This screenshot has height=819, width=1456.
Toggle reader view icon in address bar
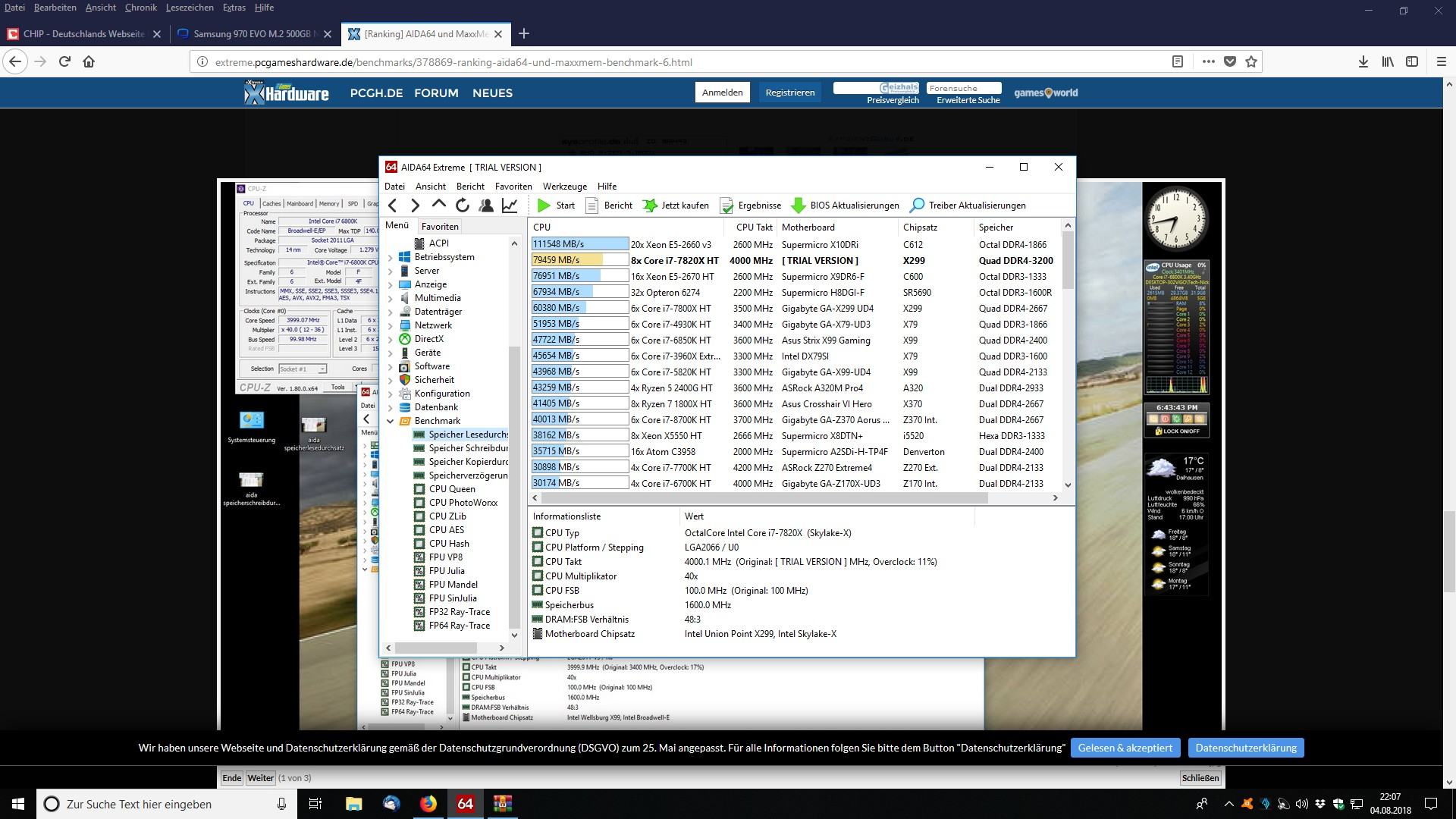1177,62
